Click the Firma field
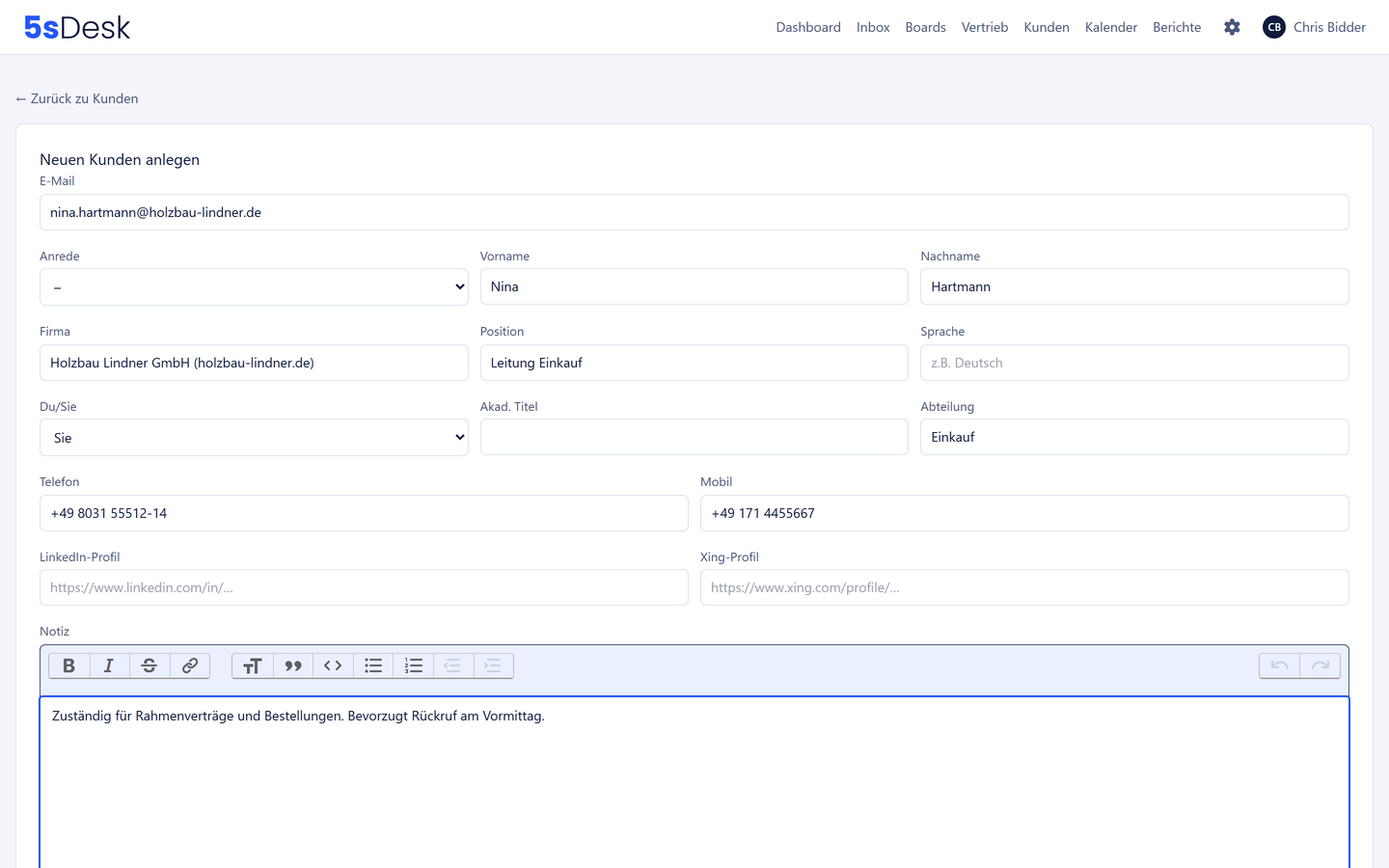1389x868 pixels. [x=254, y=363]
